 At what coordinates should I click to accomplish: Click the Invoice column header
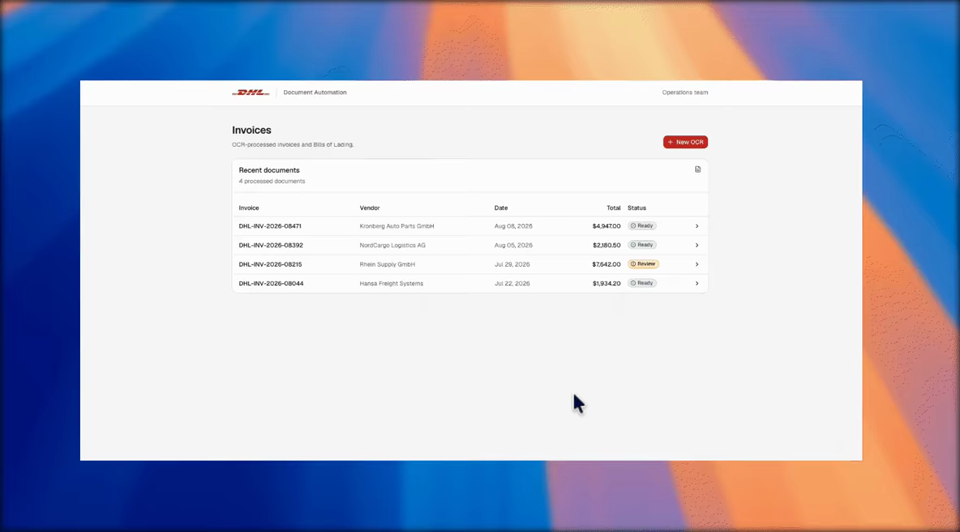[249, 208]
